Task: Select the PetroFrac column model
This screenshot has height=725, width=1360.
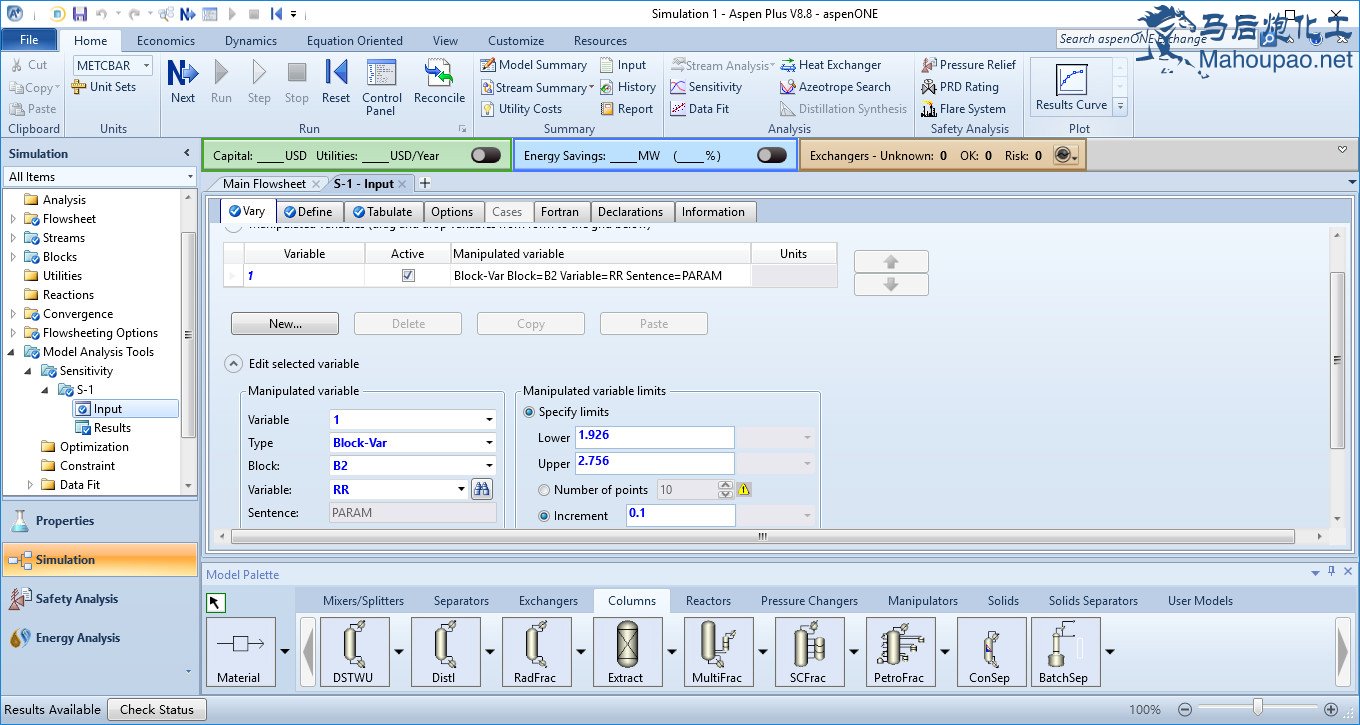Action: pyautogui.click(x=901, y=653)
